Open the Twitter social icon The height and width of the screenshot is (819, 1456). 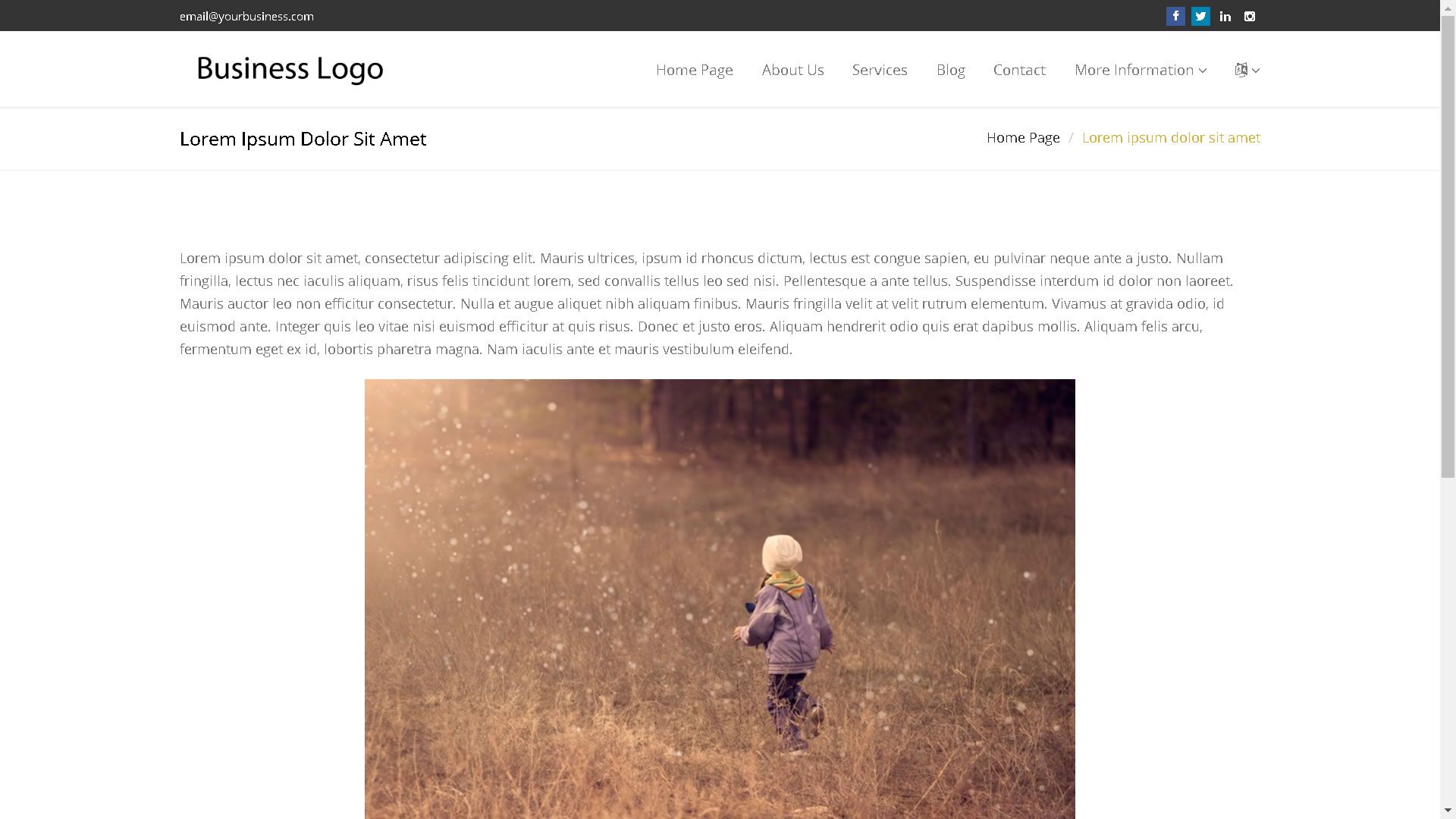(x=1200, y=16)
